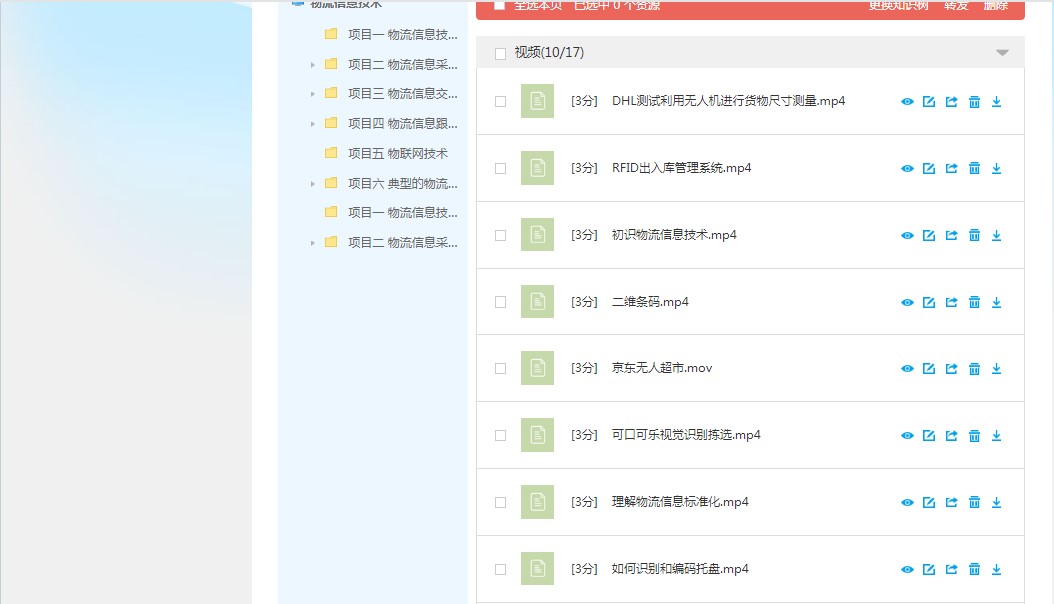Download 京东无人超市.mov file
1054x604 pixels.
[996, 369]
